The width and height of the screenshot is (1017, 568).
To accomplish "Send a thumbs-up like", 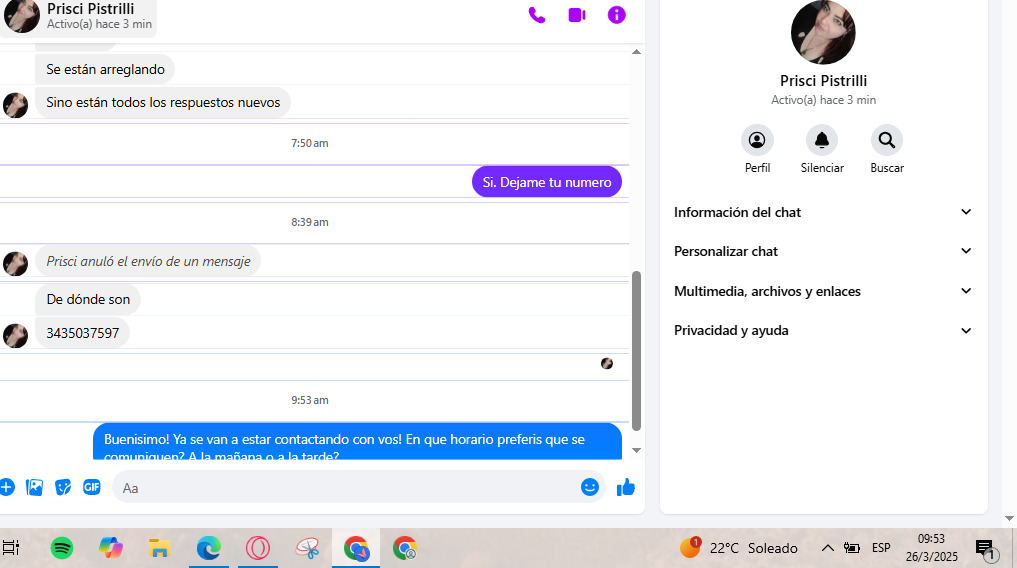I will pos(626,487).
